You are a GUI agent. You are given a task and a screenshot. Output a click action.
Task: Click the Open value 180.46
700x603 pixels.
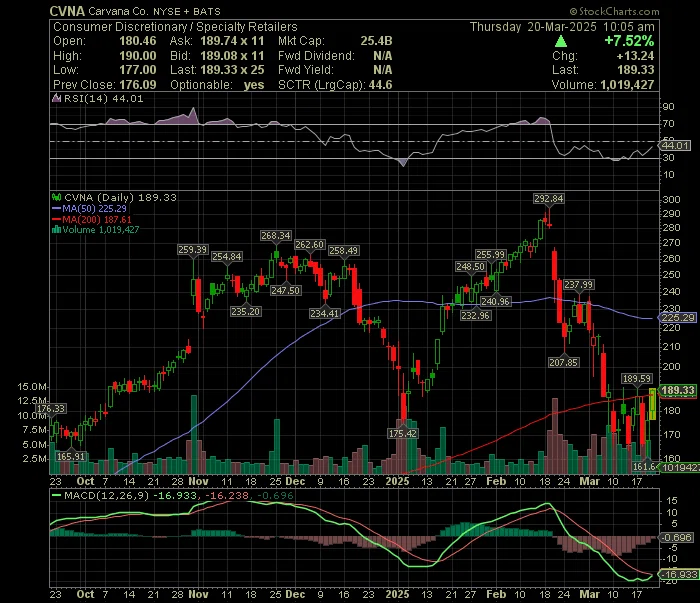click(x=138, y=41)
